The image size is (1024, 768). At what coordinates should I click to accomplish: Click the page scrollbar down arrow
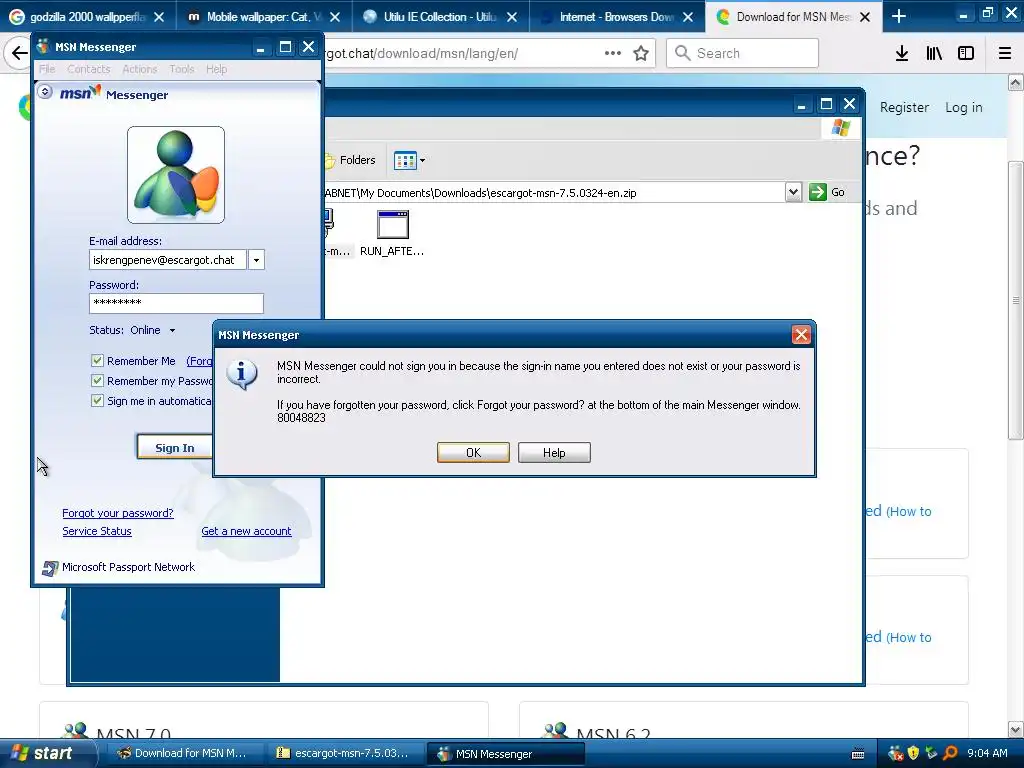click(1016, 729)
